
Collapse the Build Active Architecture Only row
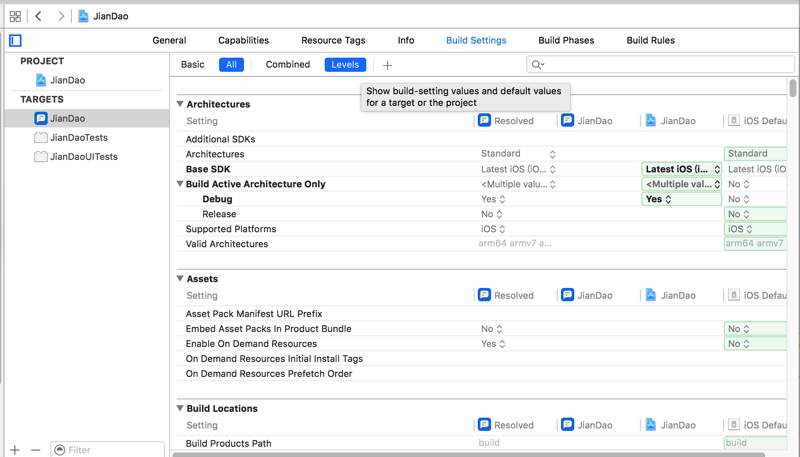tap(181, 184)
